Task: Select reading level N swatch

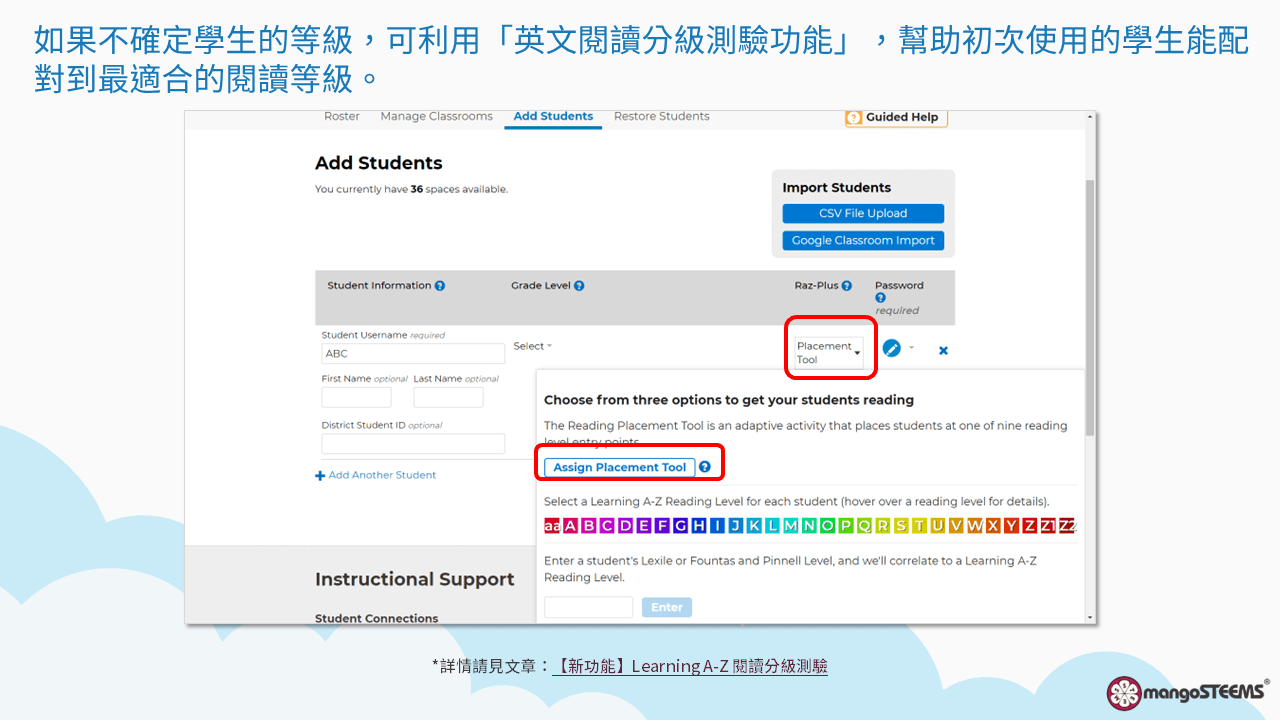Action: point(809,525)
